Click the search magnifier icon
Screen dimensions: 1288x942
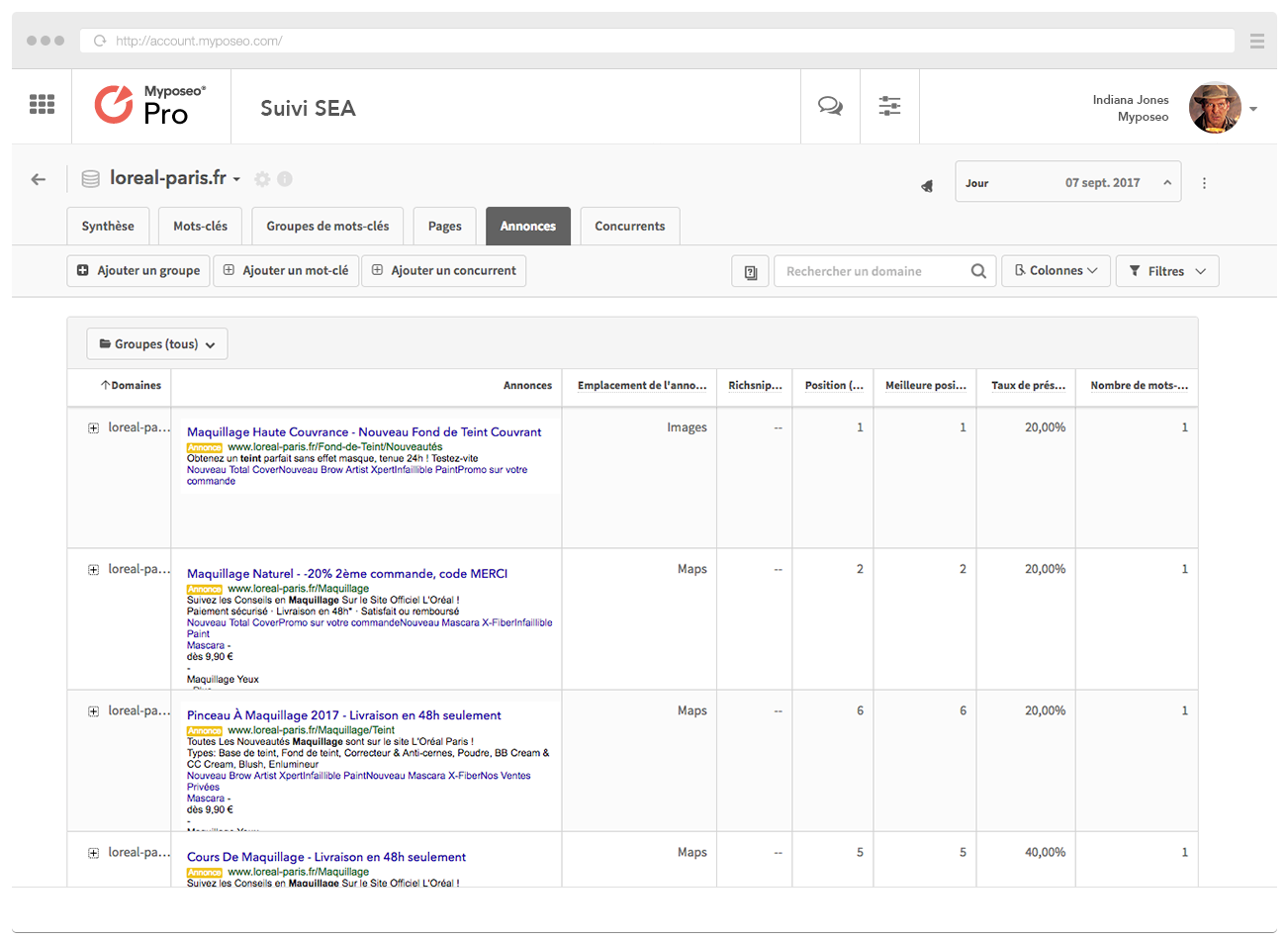pos(978,271)
